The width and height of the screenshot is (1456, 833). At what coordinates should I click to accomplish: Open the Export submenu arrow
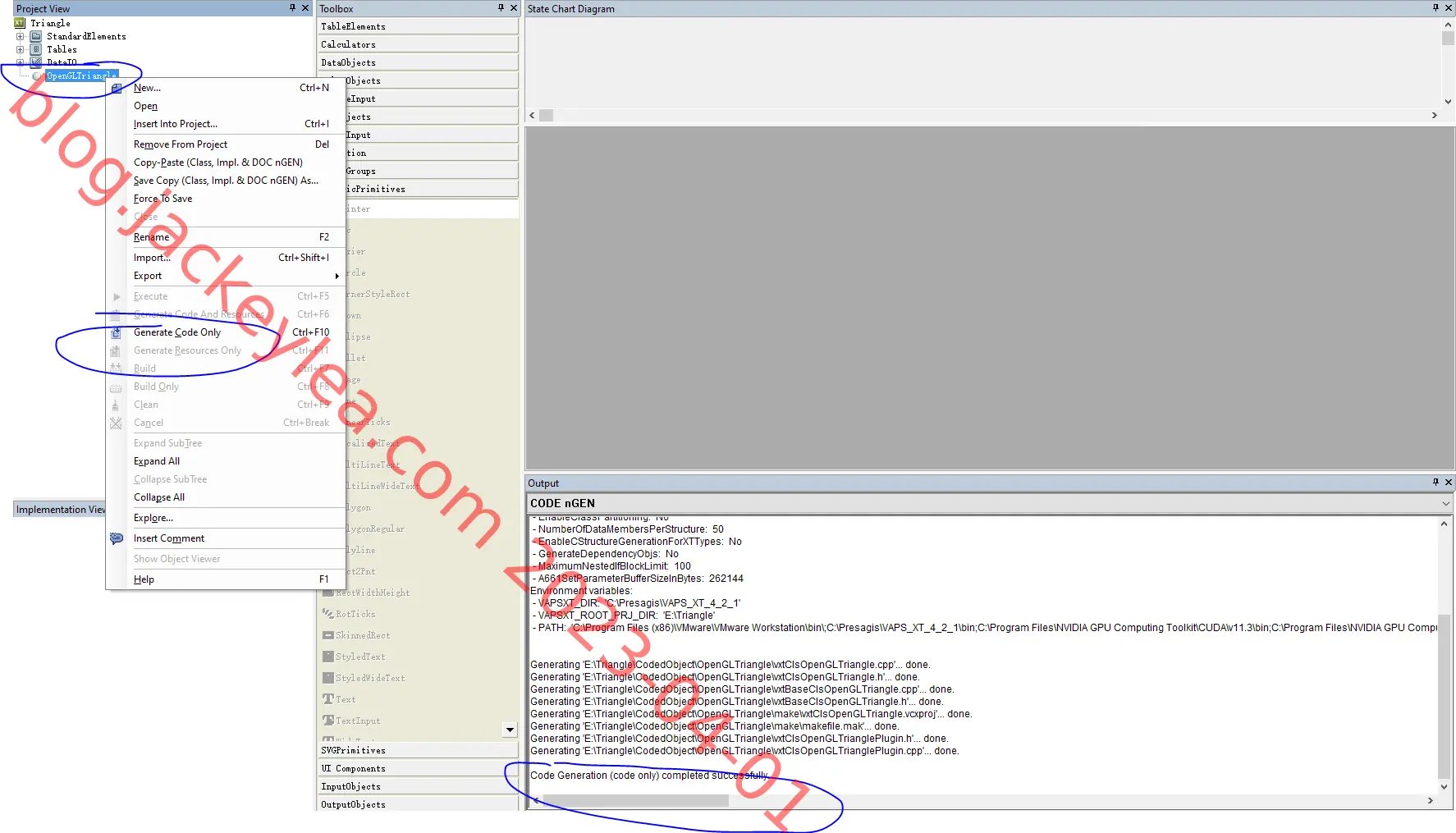point(337,276)
